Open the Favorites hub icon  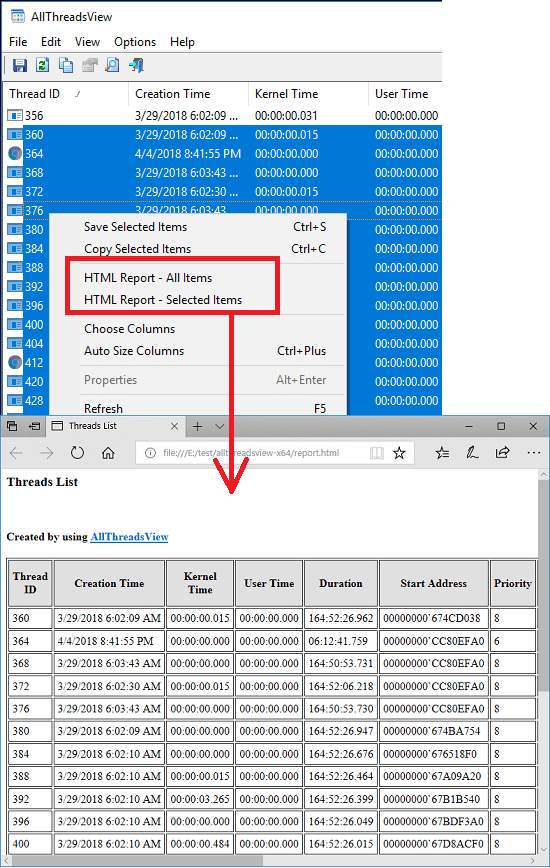(442, 453)
